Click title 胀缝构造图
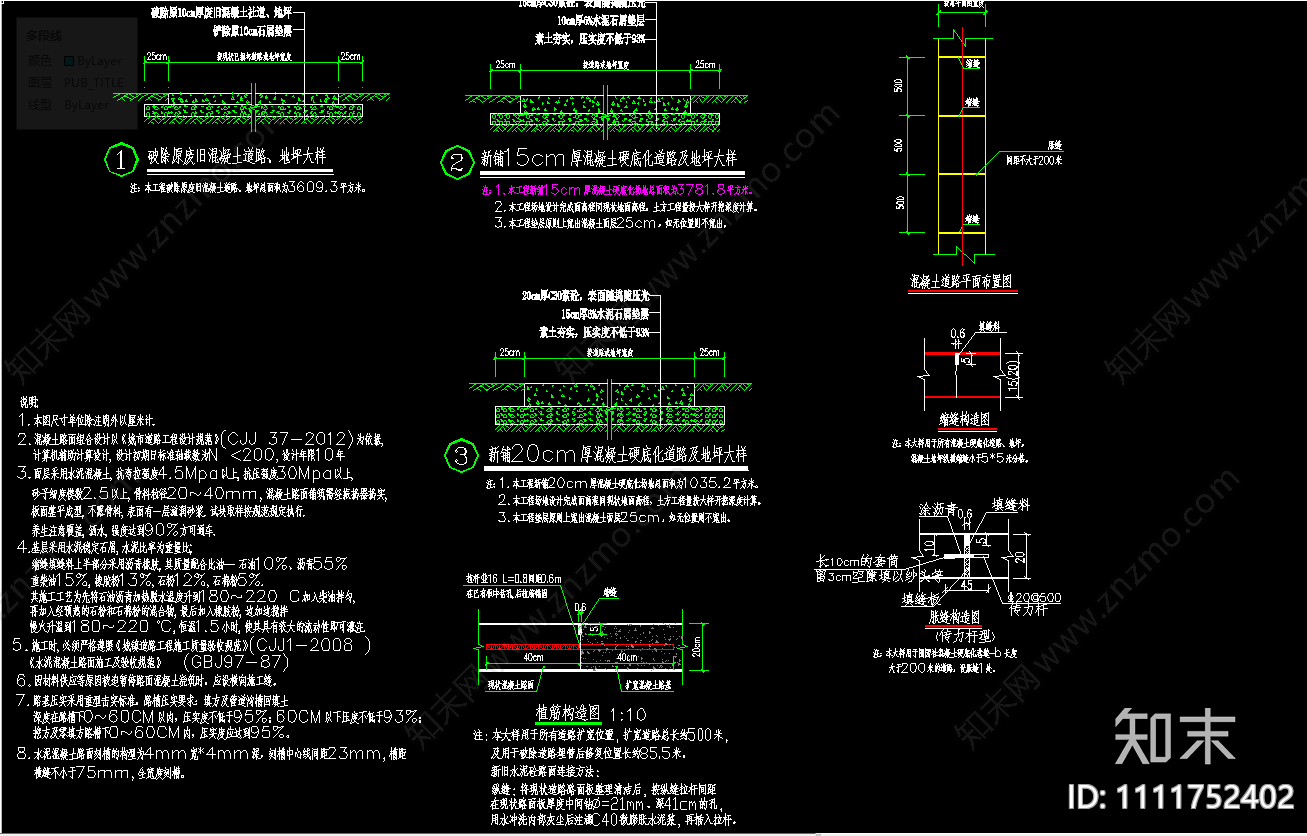This screenshot has height=836, width=1307. 956,616
